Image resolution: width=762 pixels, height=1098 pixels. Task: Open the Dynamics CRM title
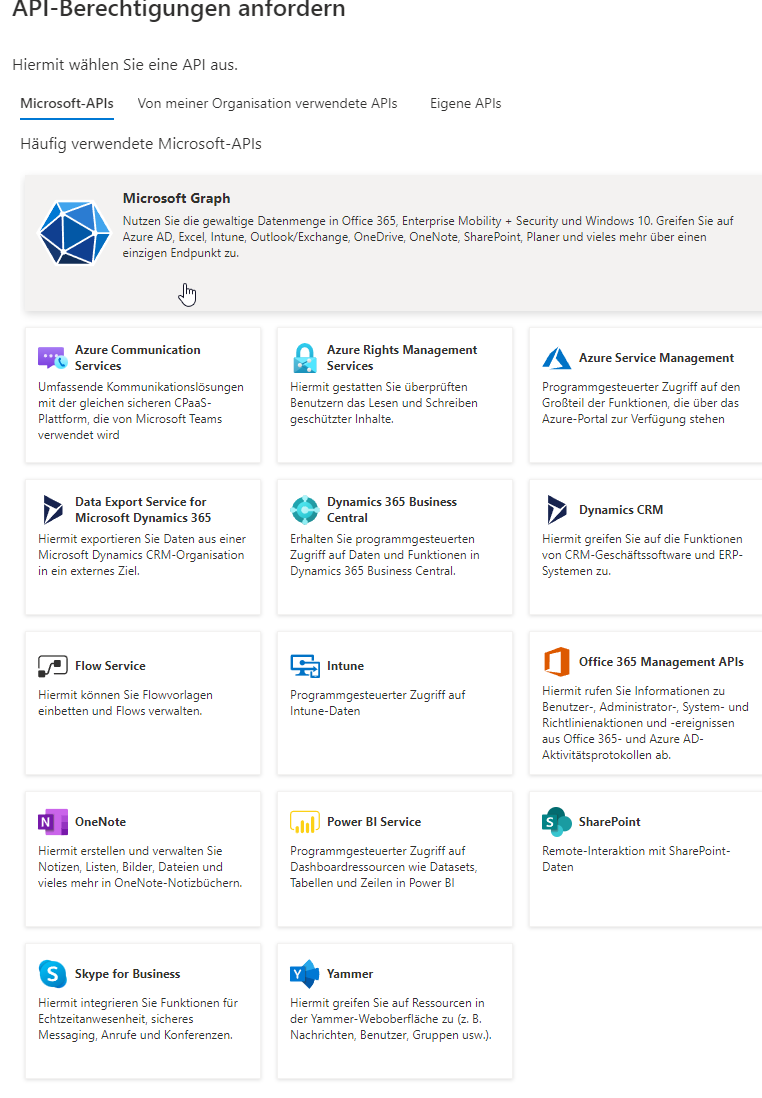click(620, 510)
